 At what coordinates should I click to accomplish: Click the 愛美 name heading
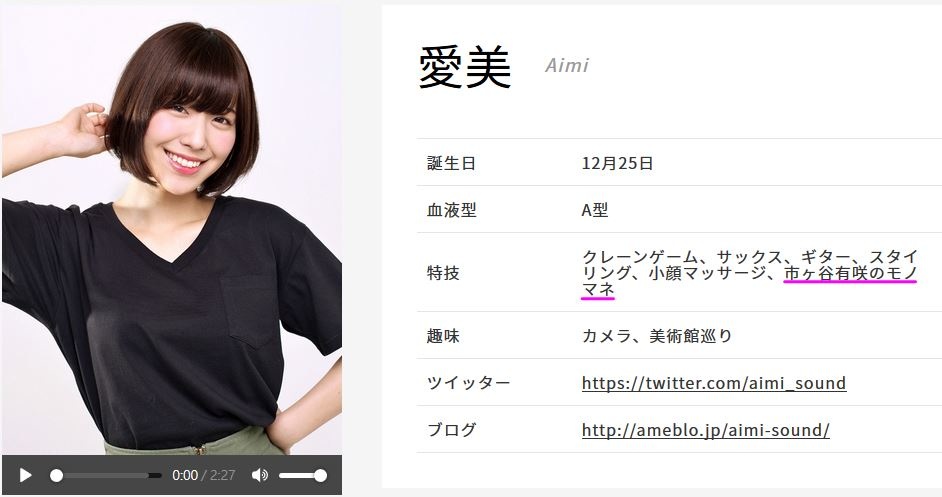point(464,67)
